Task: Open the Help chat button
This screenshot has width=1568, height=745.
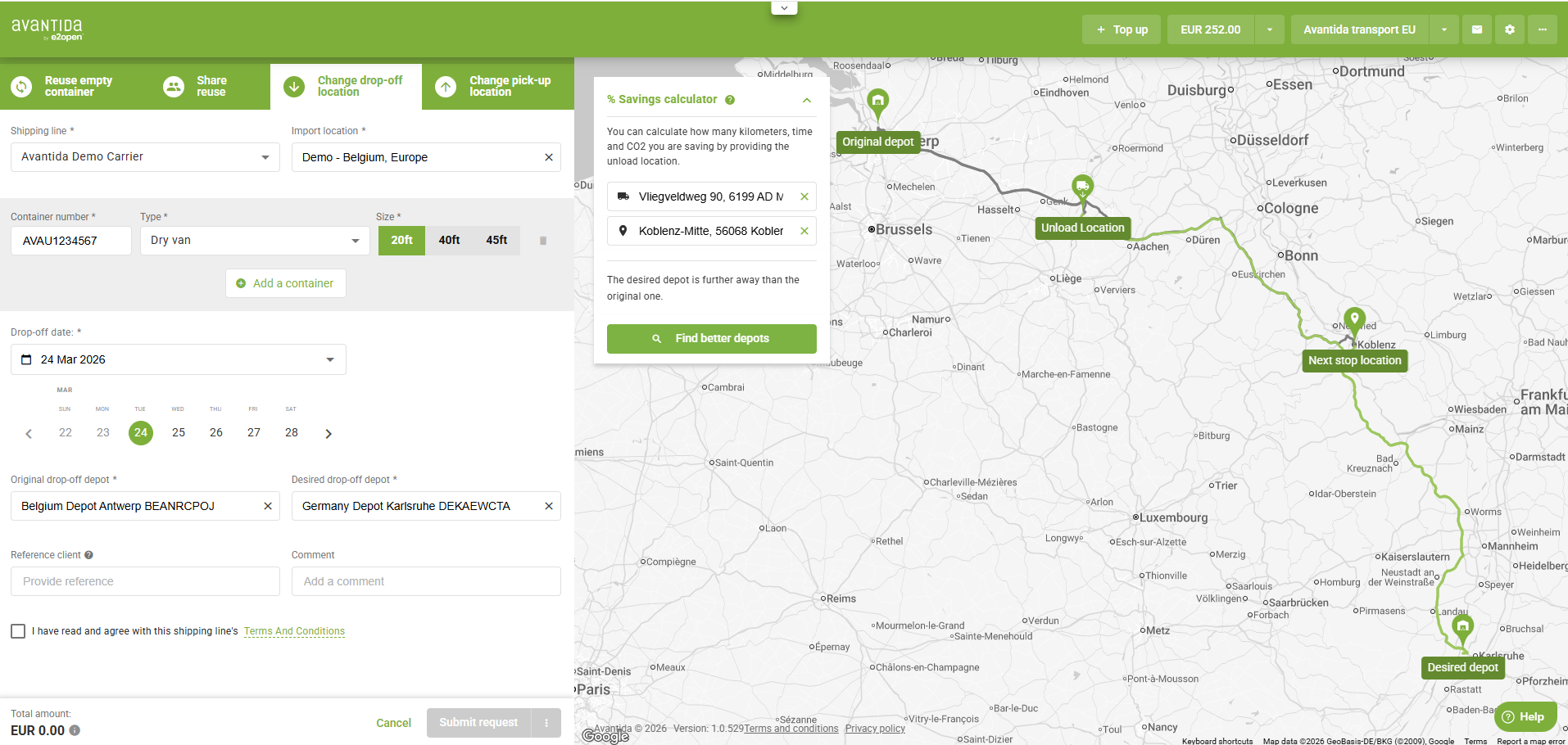Action: pyautogui.click(x=1525, y=716)
